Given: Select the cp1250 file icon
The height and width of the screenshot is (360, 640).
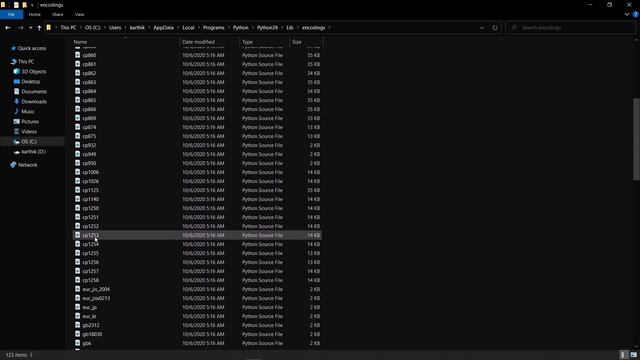Looking at the screenshot, I should coord(78,208).
